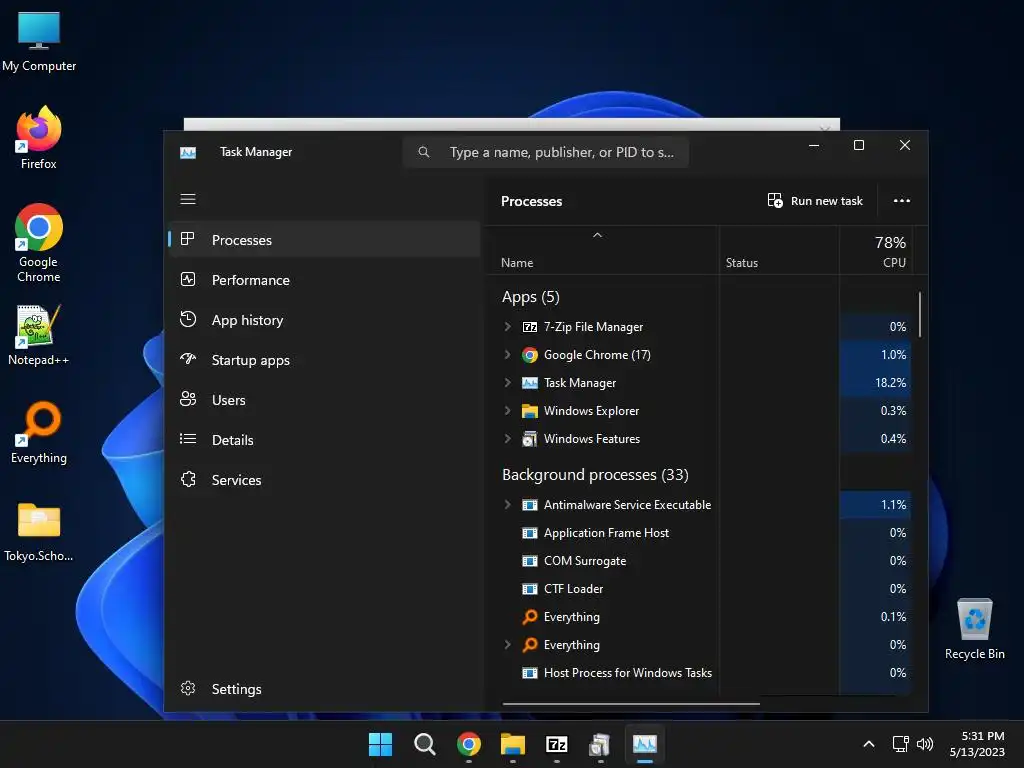Image resolution: width=1024 pixels, height=768 pixels.
Task: Click the Users people icon in sidebar
Action: point(188,399)
